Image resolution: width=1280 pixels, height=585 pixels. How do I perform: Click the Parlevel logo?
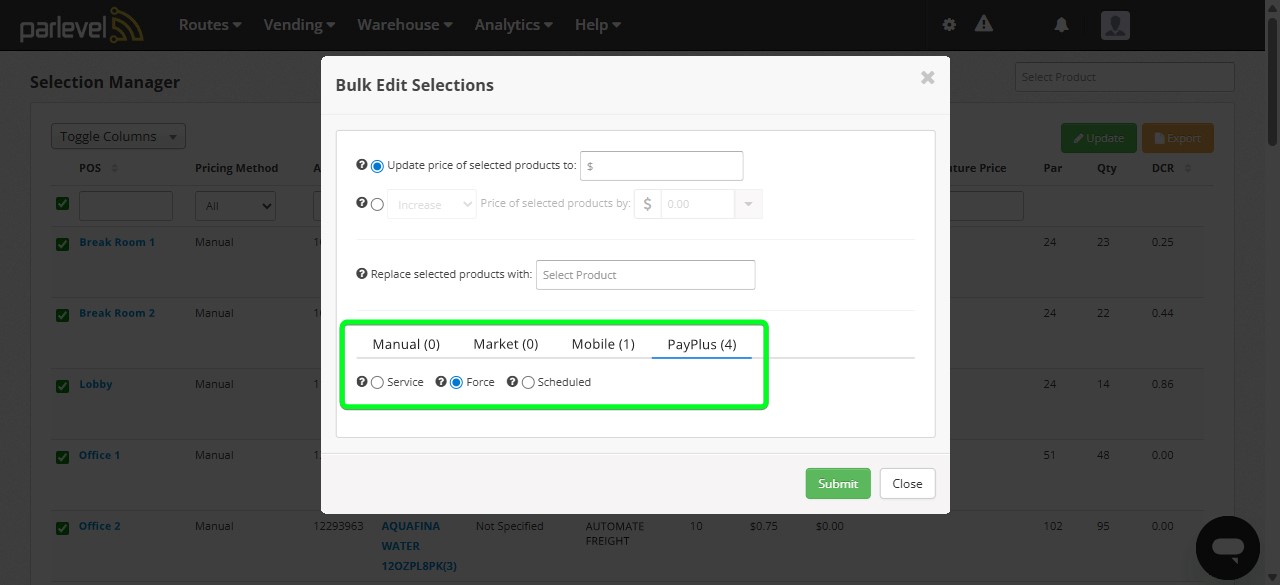point(80,25)
